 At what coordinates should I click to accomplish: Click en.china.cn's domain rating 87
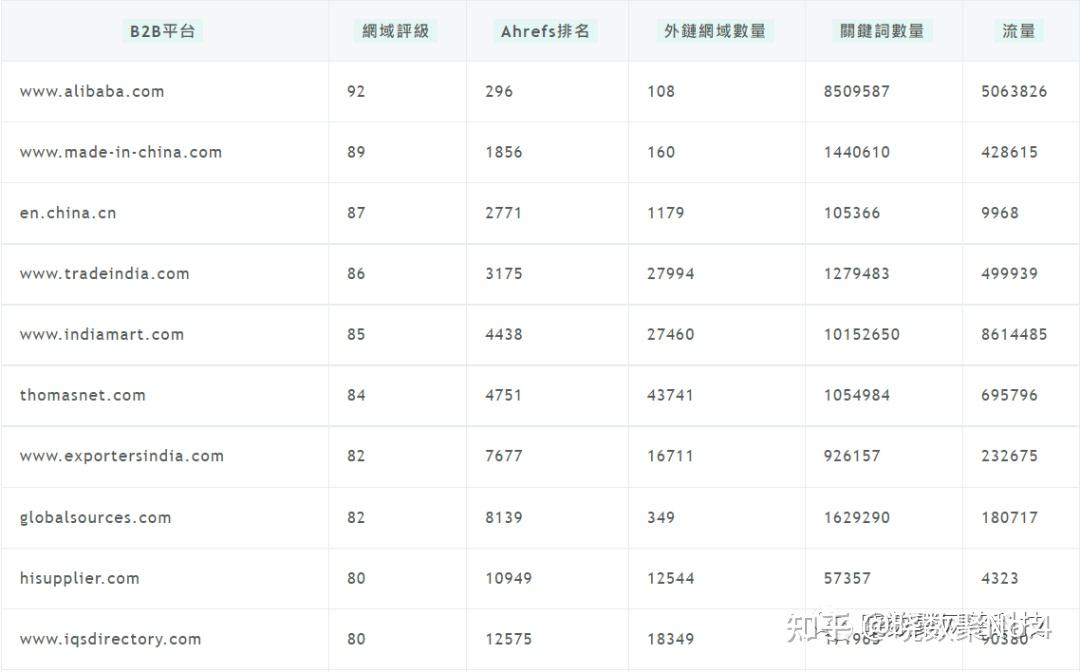point(356,213)
